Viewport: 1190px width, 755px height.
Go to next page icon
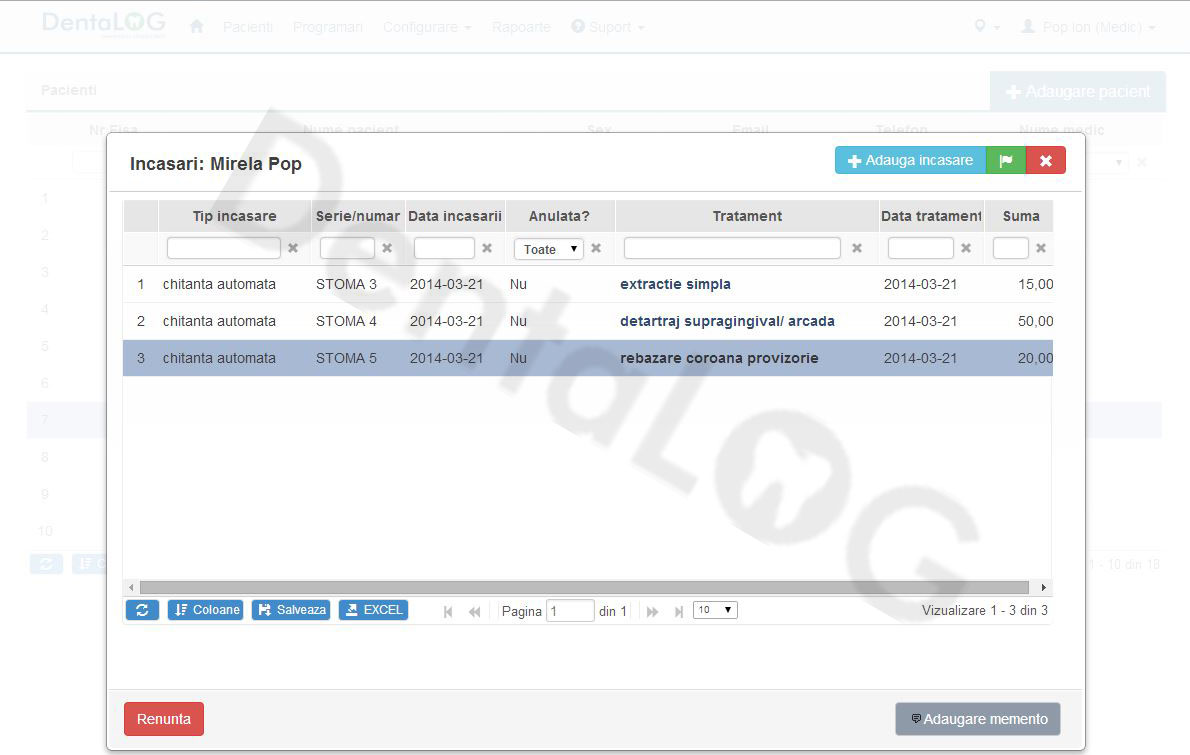[652, 612]
